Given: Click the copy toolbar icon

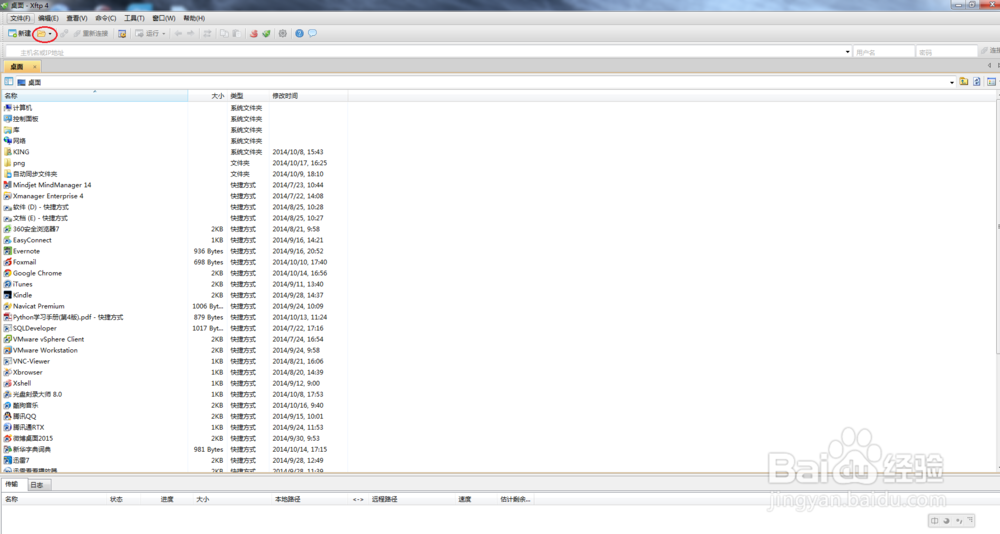Looking at the screenshot, I should [224, 33].
